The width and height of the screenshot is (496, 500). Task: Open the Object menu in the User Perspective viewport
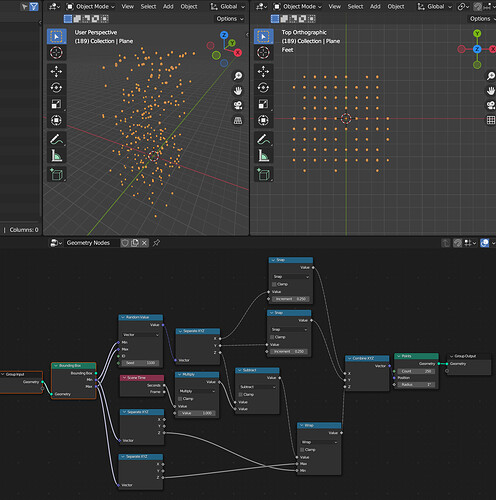189,6
